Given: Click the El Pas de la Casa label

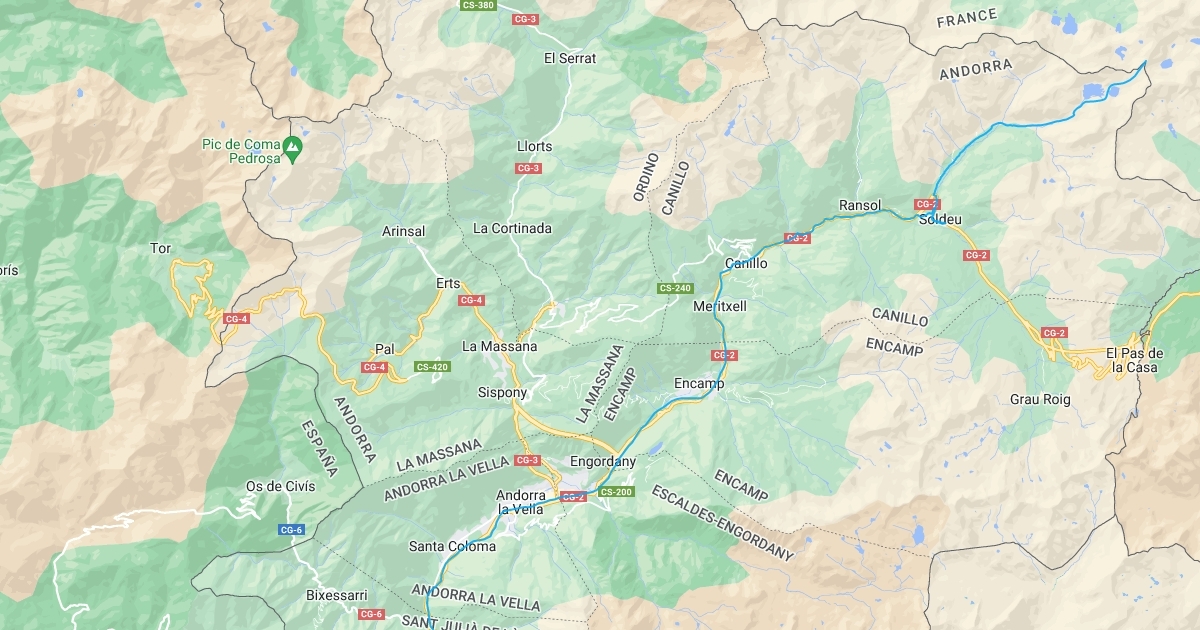Looking at the screenshot, I should [1135, 360].
